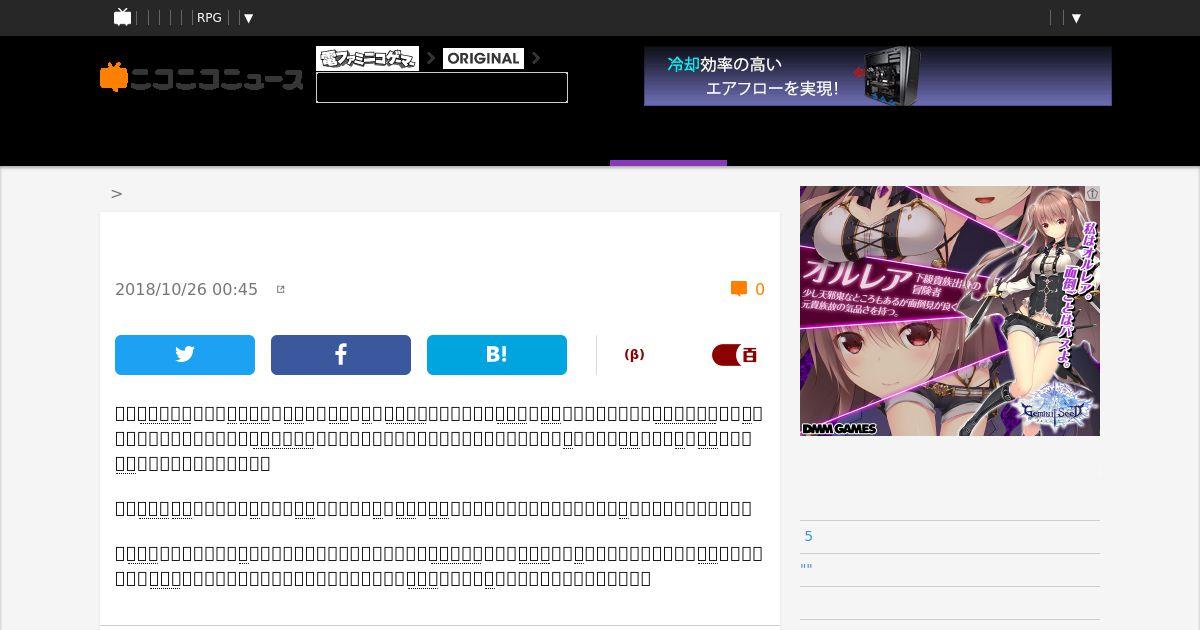The width and height of the screenshot is (1200, 630).
Task: Click the chevron after the Denfaminico Gamer logo
Action: 431,58
